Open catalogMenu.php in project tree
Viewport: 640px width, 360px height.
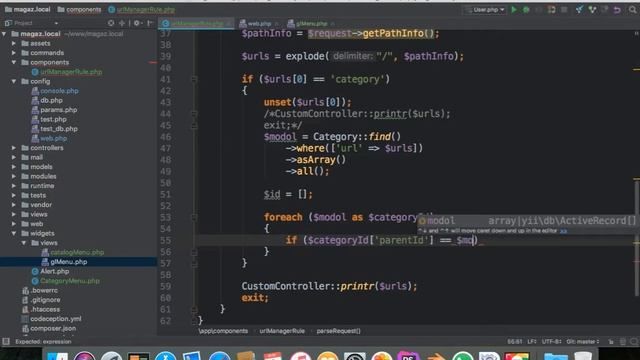tap(77, 252)
